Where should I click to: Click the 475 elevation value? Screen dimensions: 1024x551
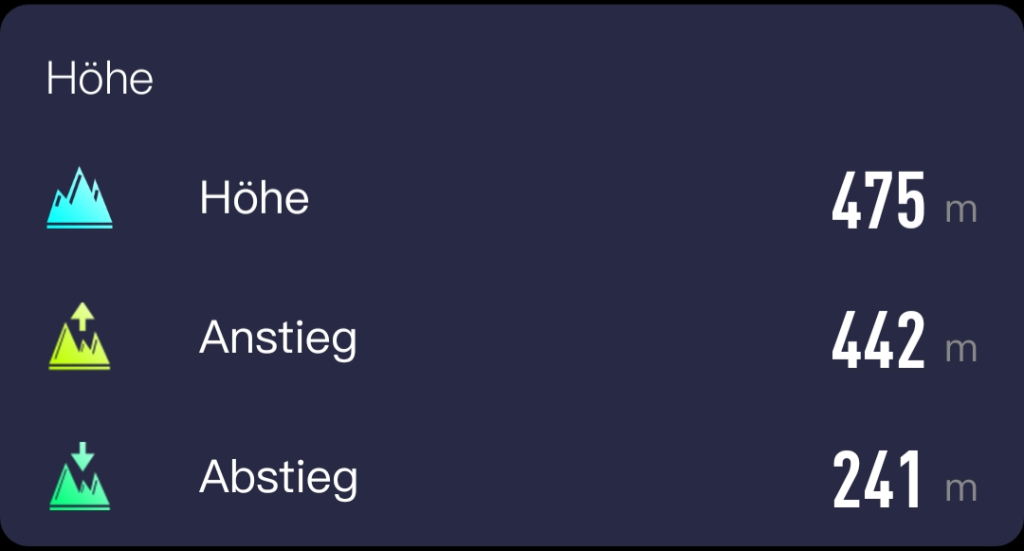pyautogui.click(x=878, y=202)
